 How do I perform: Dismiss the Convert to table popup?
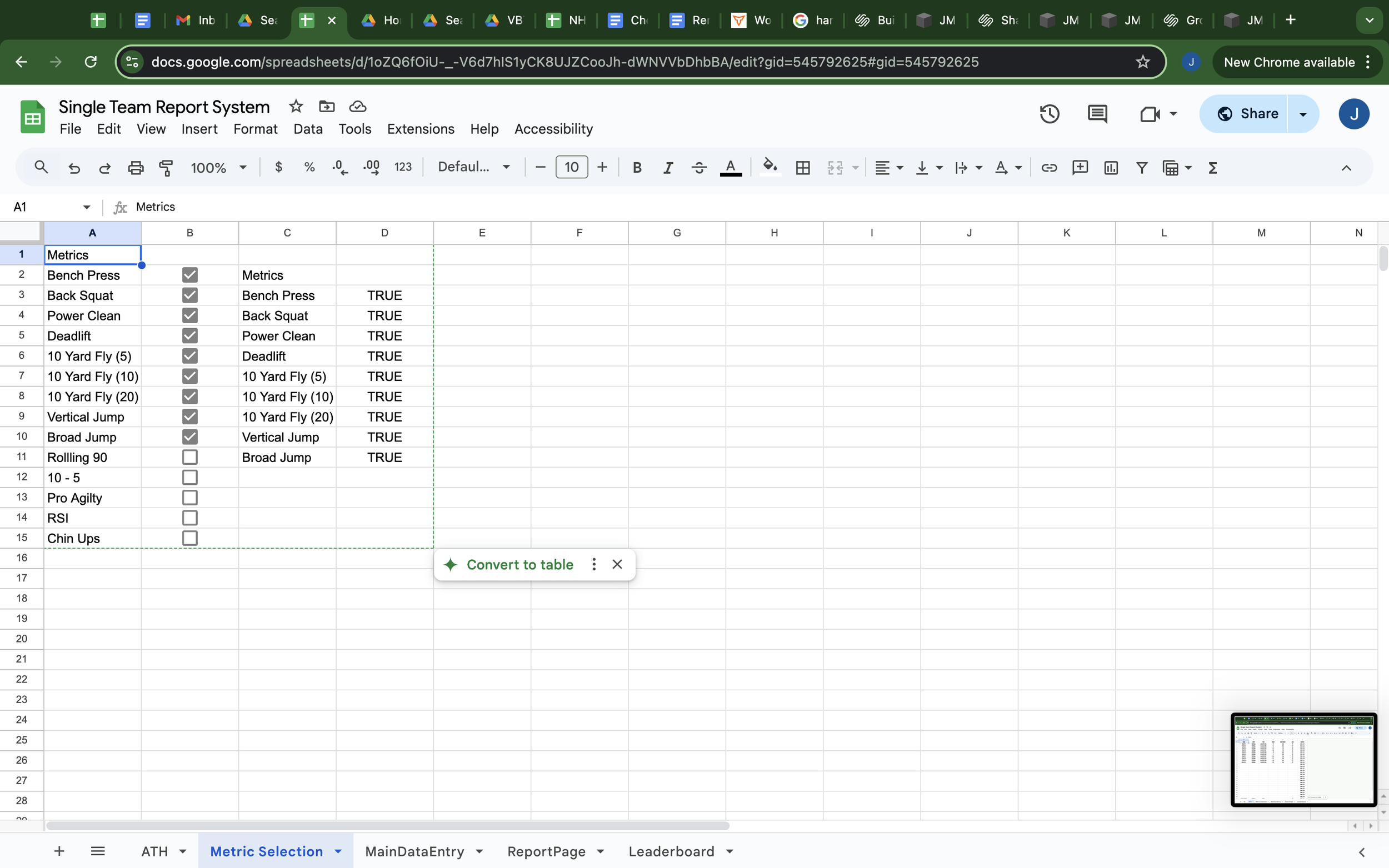pos(617,564)
